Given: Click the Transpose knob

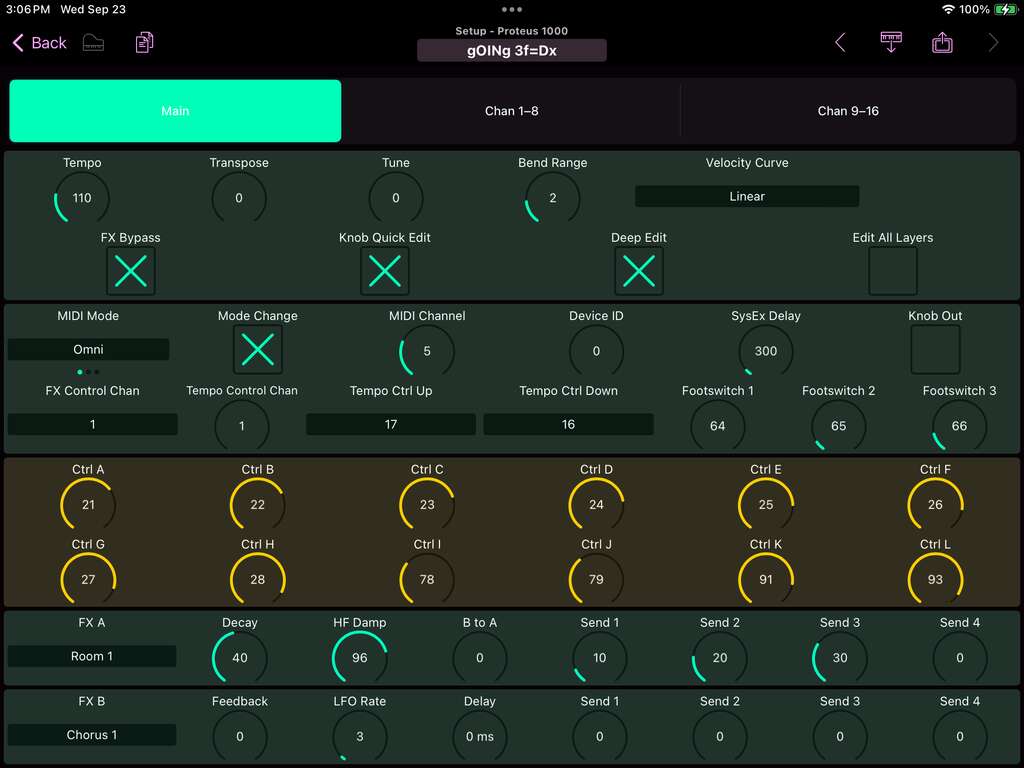Looking at the screenshot, I should [x=239, y=198].
